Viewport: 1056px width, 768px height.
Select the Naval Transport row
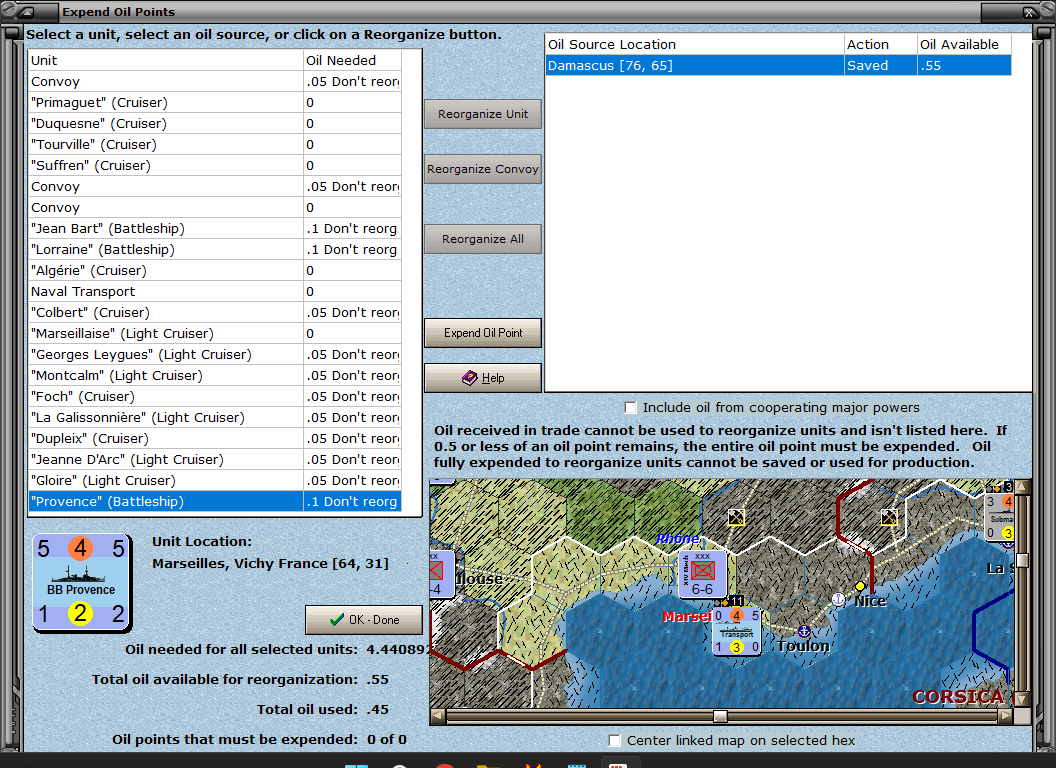(x=215, y=291)
